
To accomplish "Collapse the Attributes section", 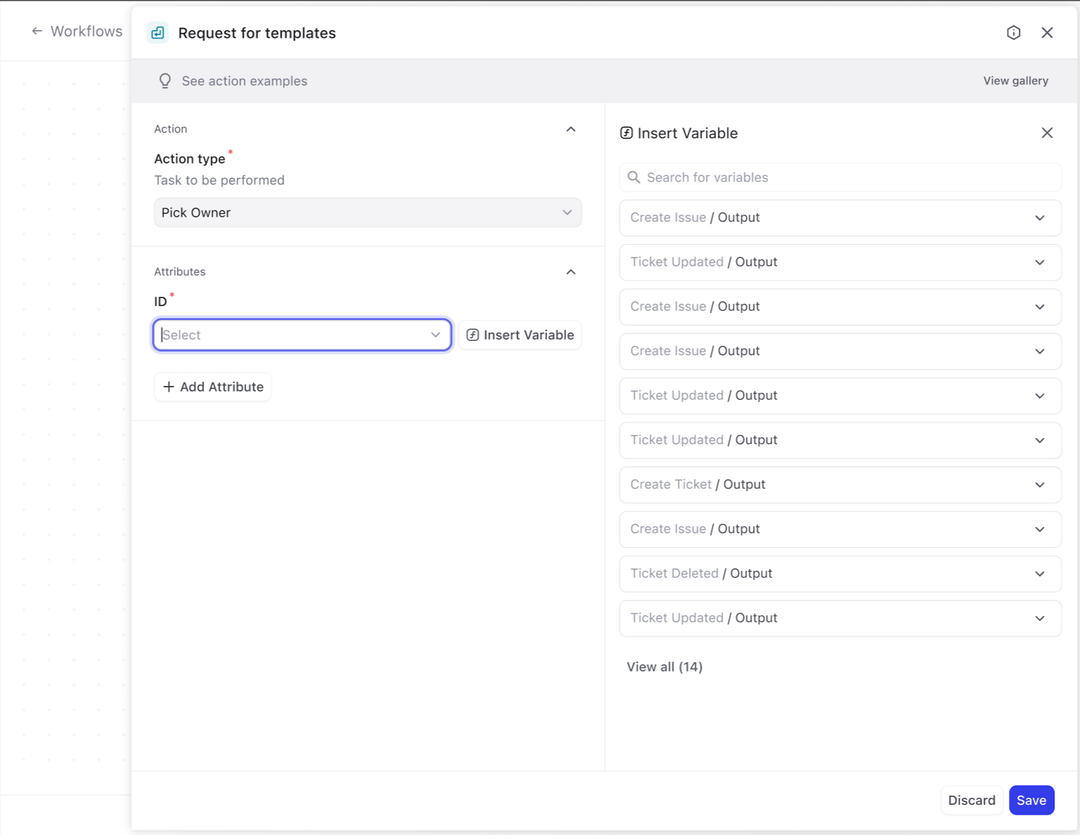I will 571,272.
